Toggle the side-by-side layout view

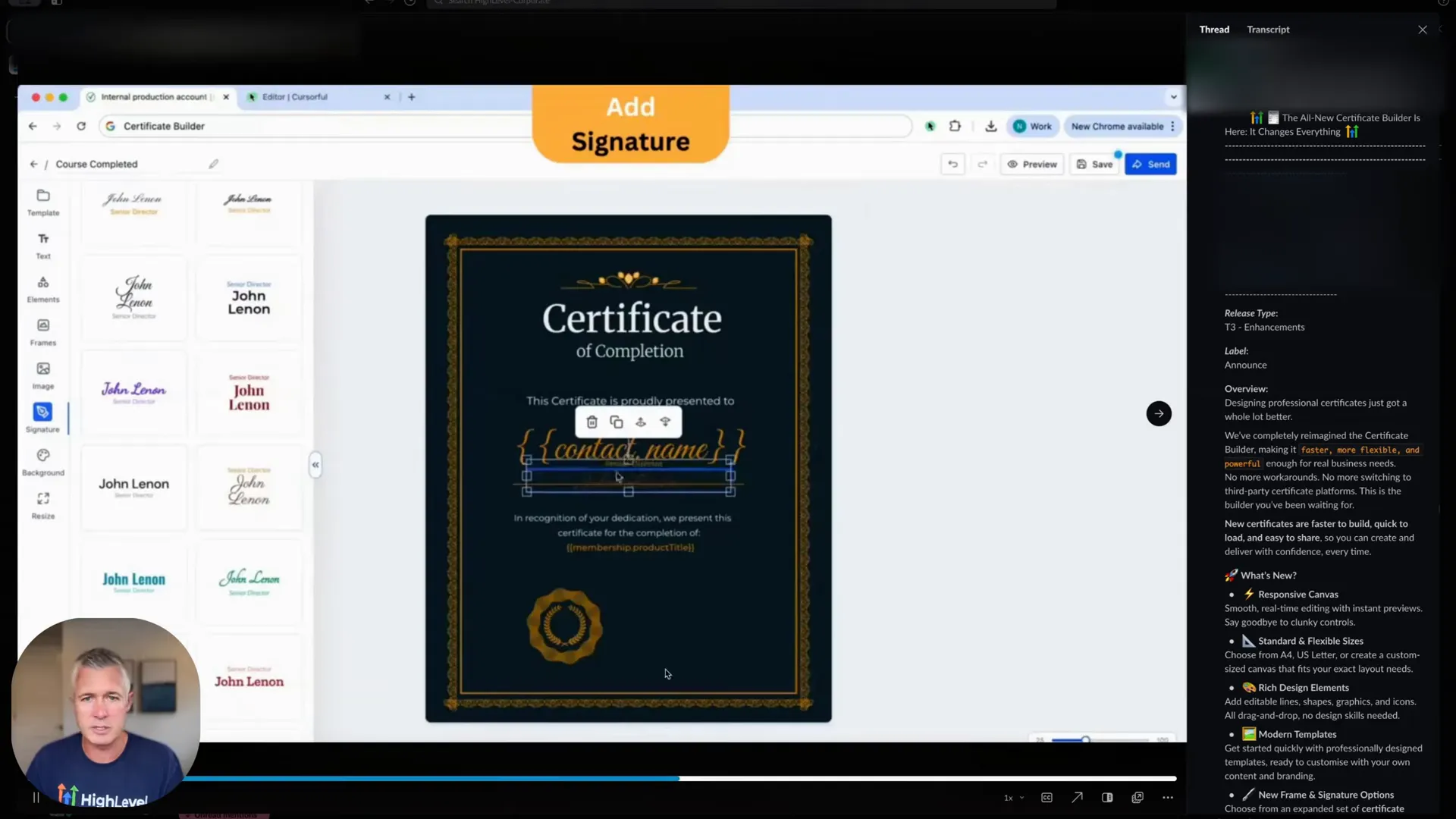coord(1106,797)
